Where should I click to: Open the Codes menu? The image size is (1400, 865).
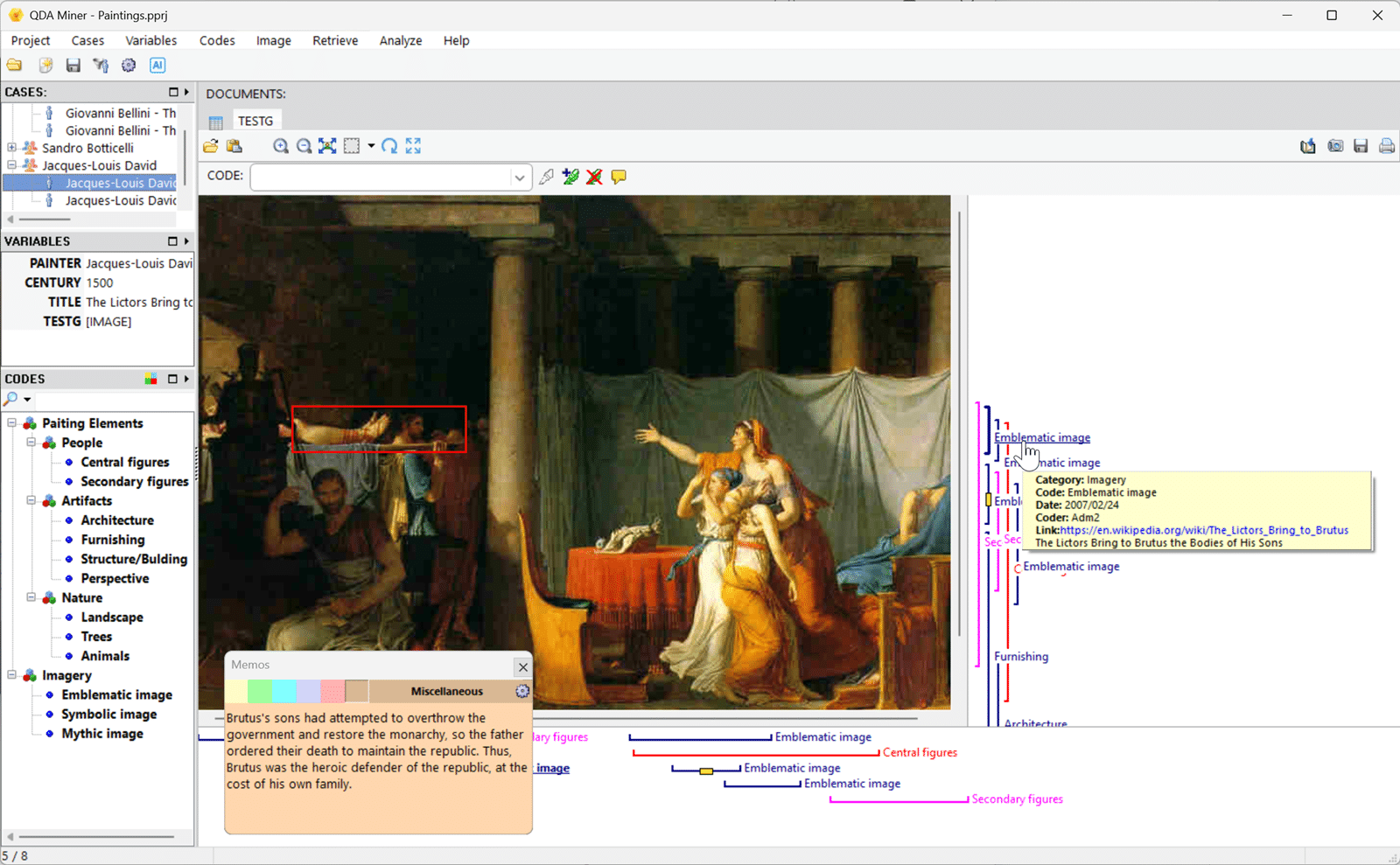[x=217, y=41]
